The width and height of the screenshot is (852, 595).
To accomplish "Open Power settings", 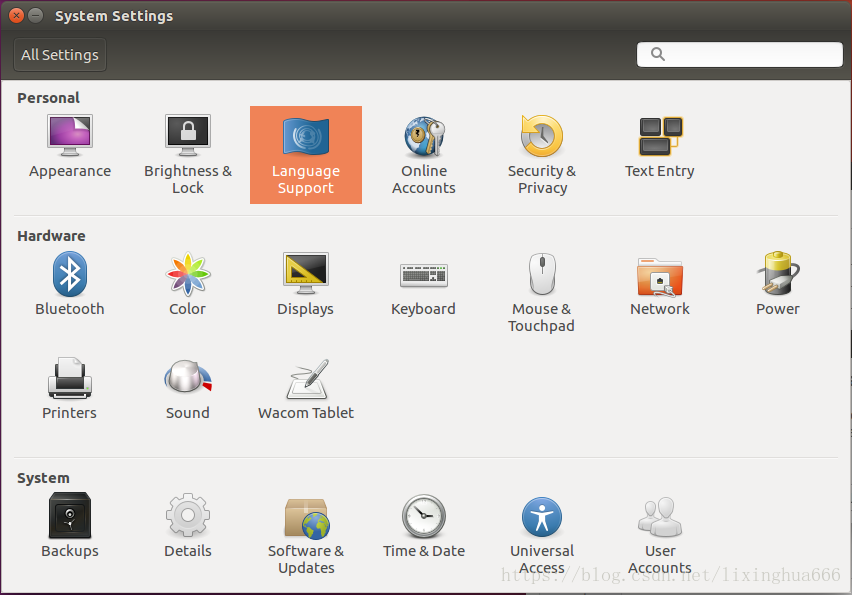I will 778,284.
